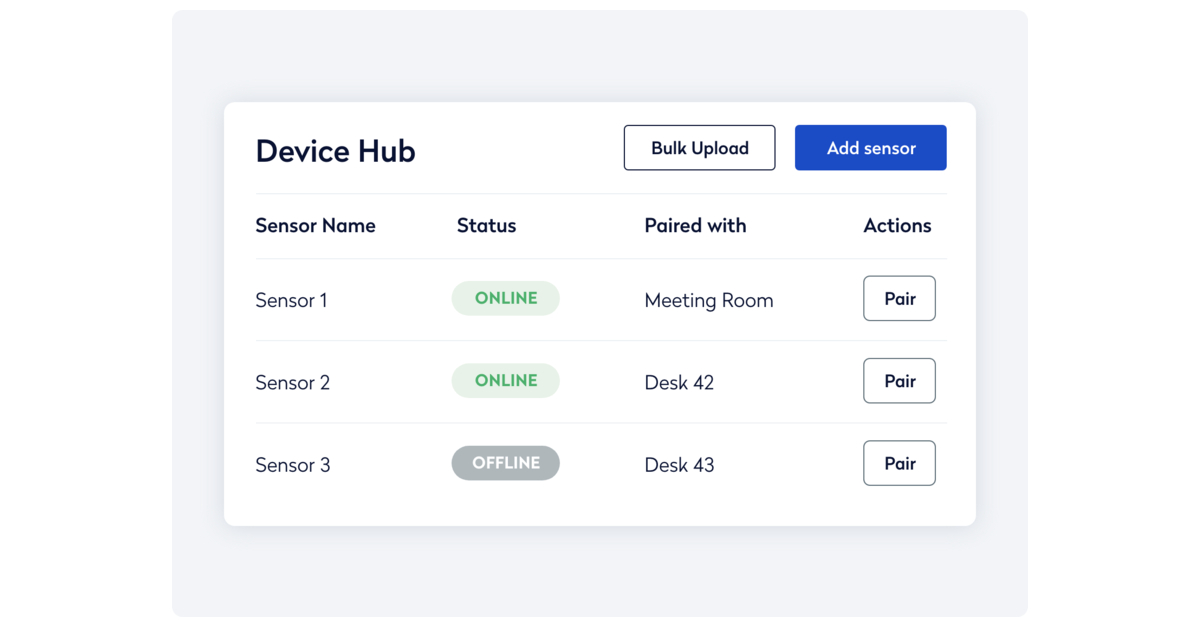Select the Sensor Name column header

[x=315, y=226]
